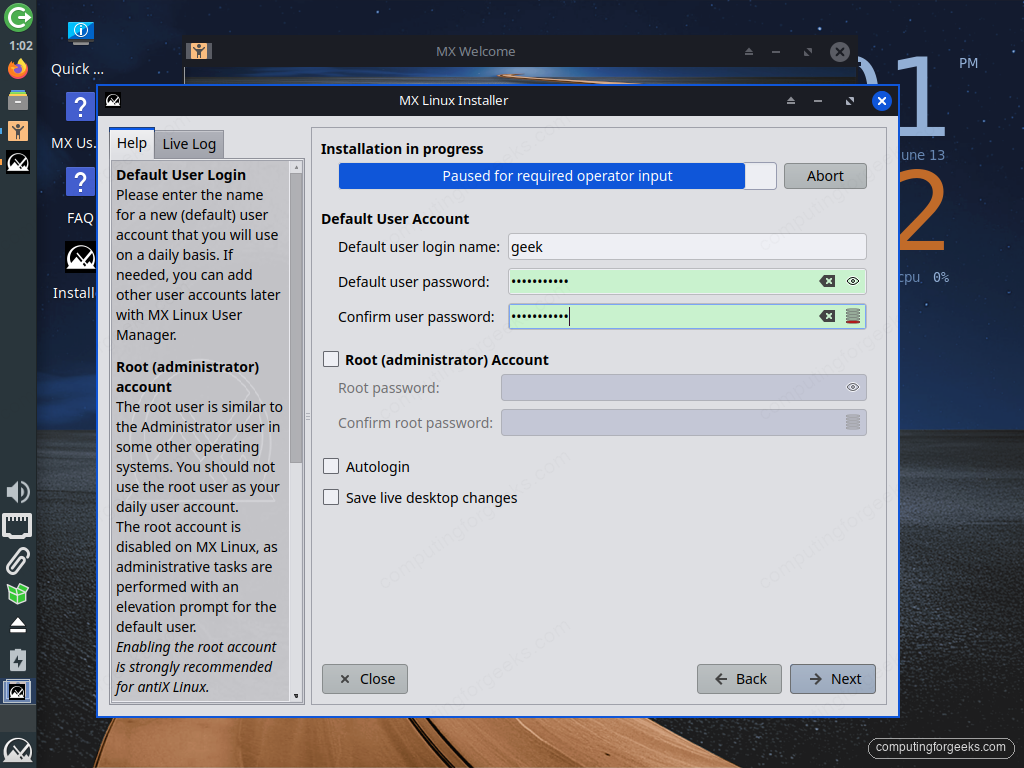Abort the installation
Image resolution: width=1024 pixels, height=768 pixels.
(825, 176)
